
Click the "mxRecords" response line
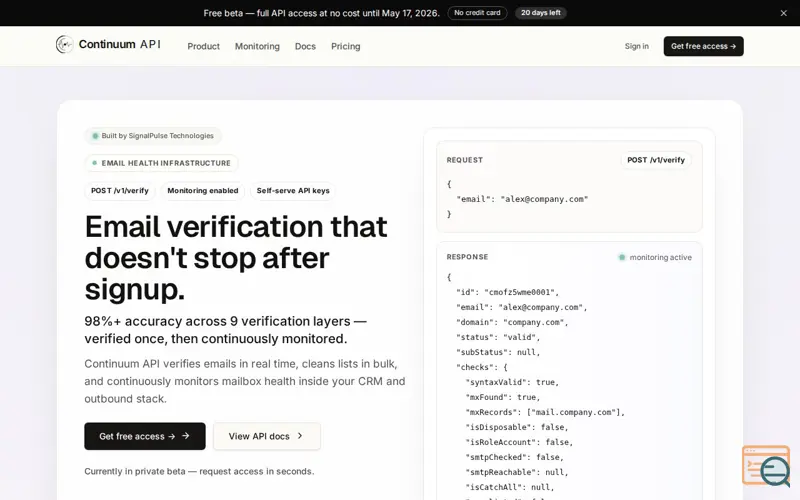pyautogui.click(x=545, y=412)
